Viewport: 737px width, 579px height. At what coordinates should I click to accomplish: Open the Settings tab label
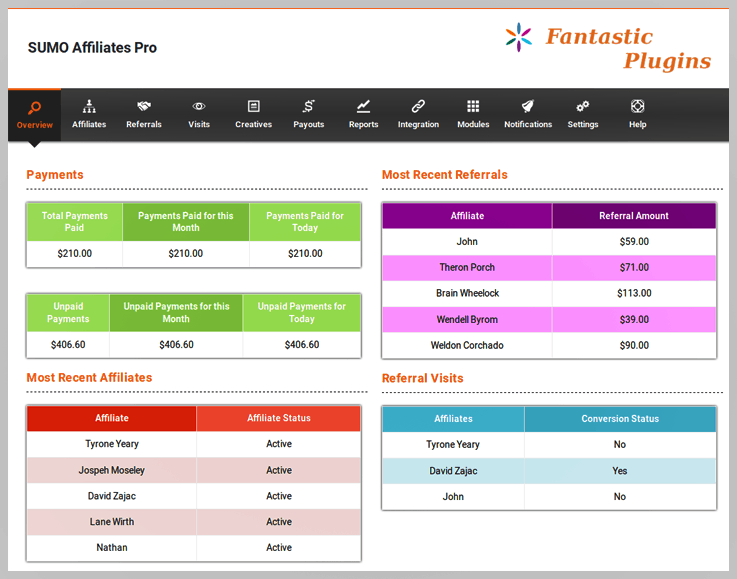click(x=583, y=125)
